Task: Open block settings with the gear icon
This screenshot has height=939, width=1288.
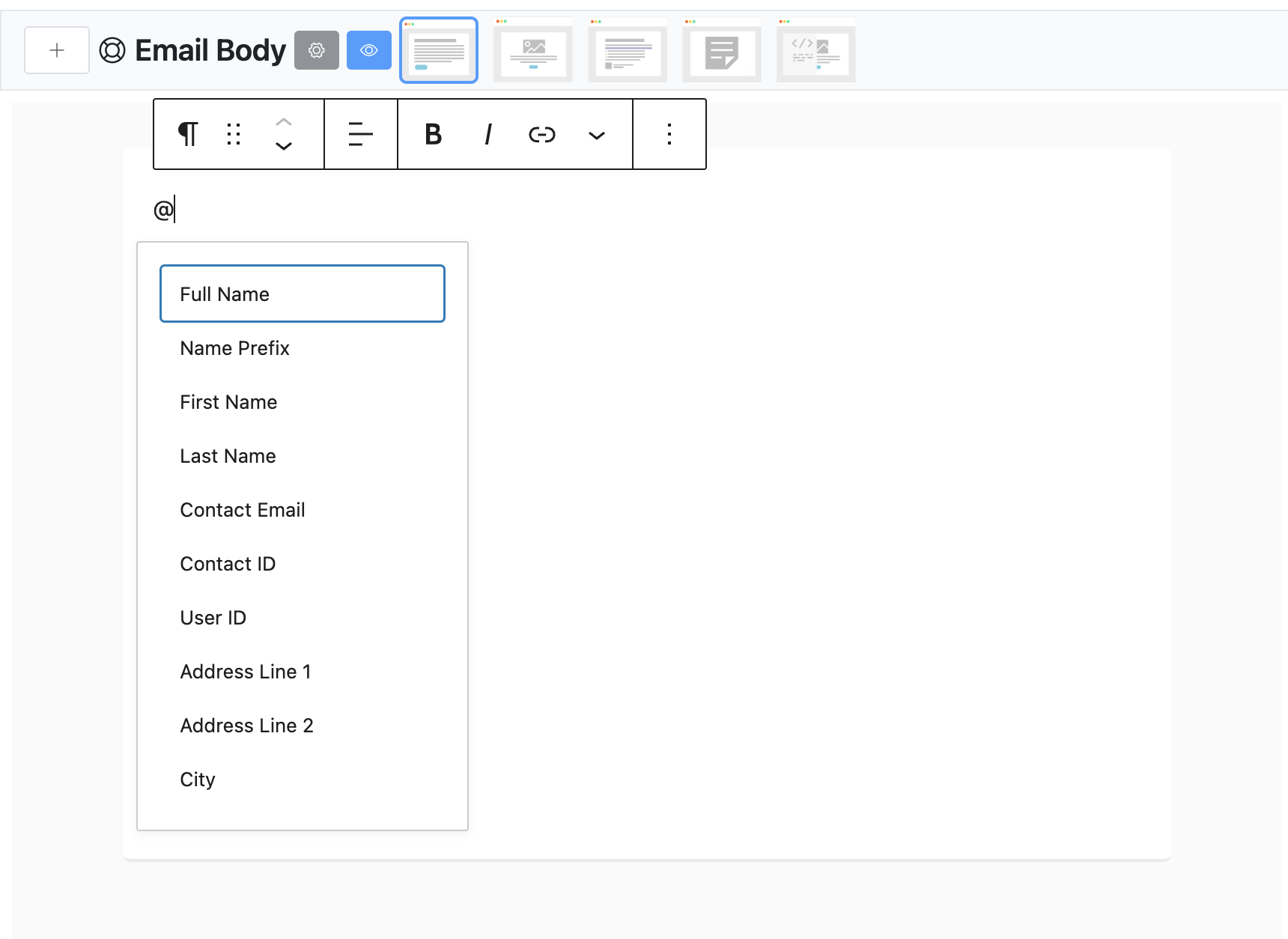Action: (317, 50)
